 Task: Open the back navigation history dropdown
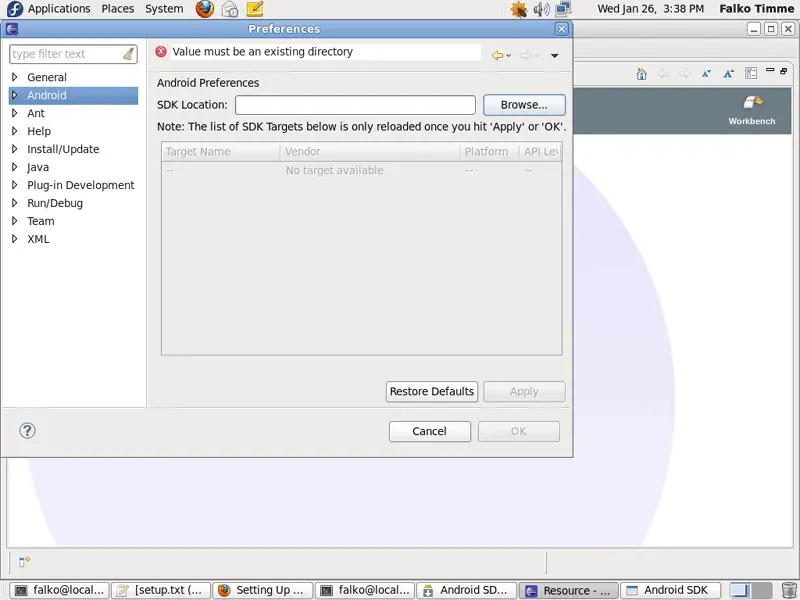[x=509, y=56]
